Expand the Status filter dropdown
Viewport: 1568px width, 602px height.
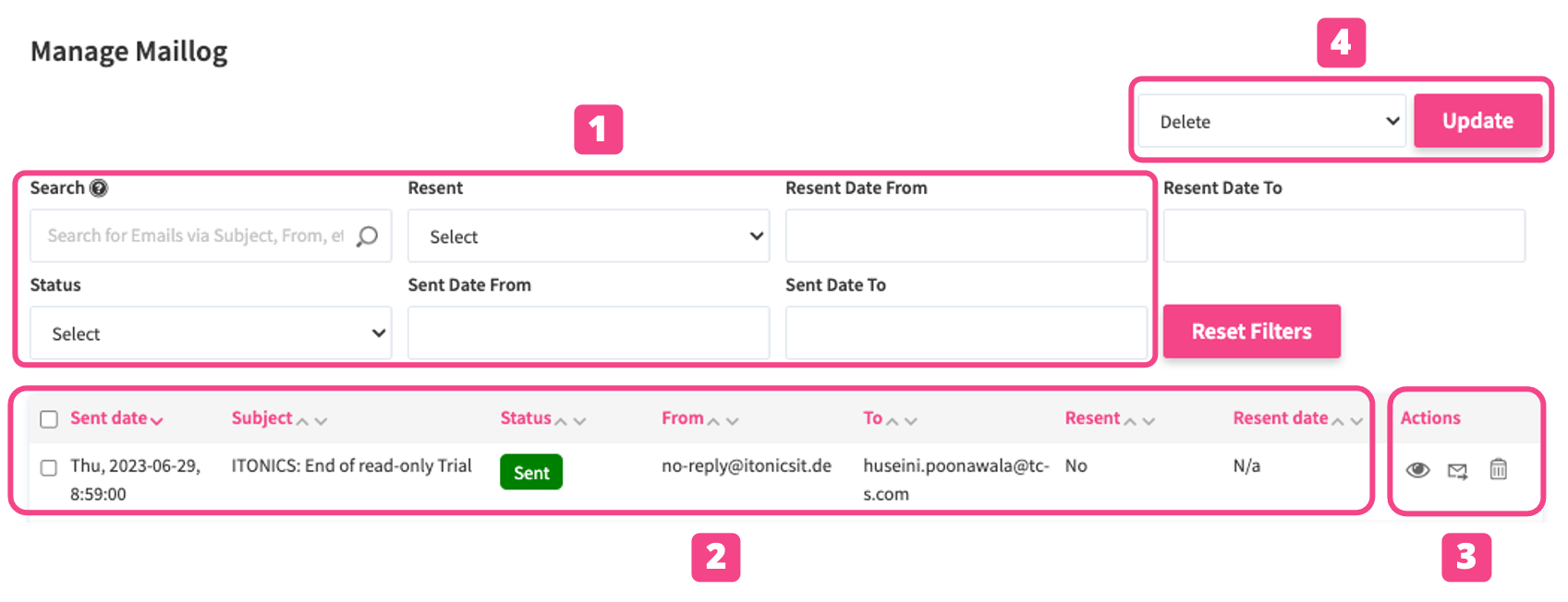point(211,333)
